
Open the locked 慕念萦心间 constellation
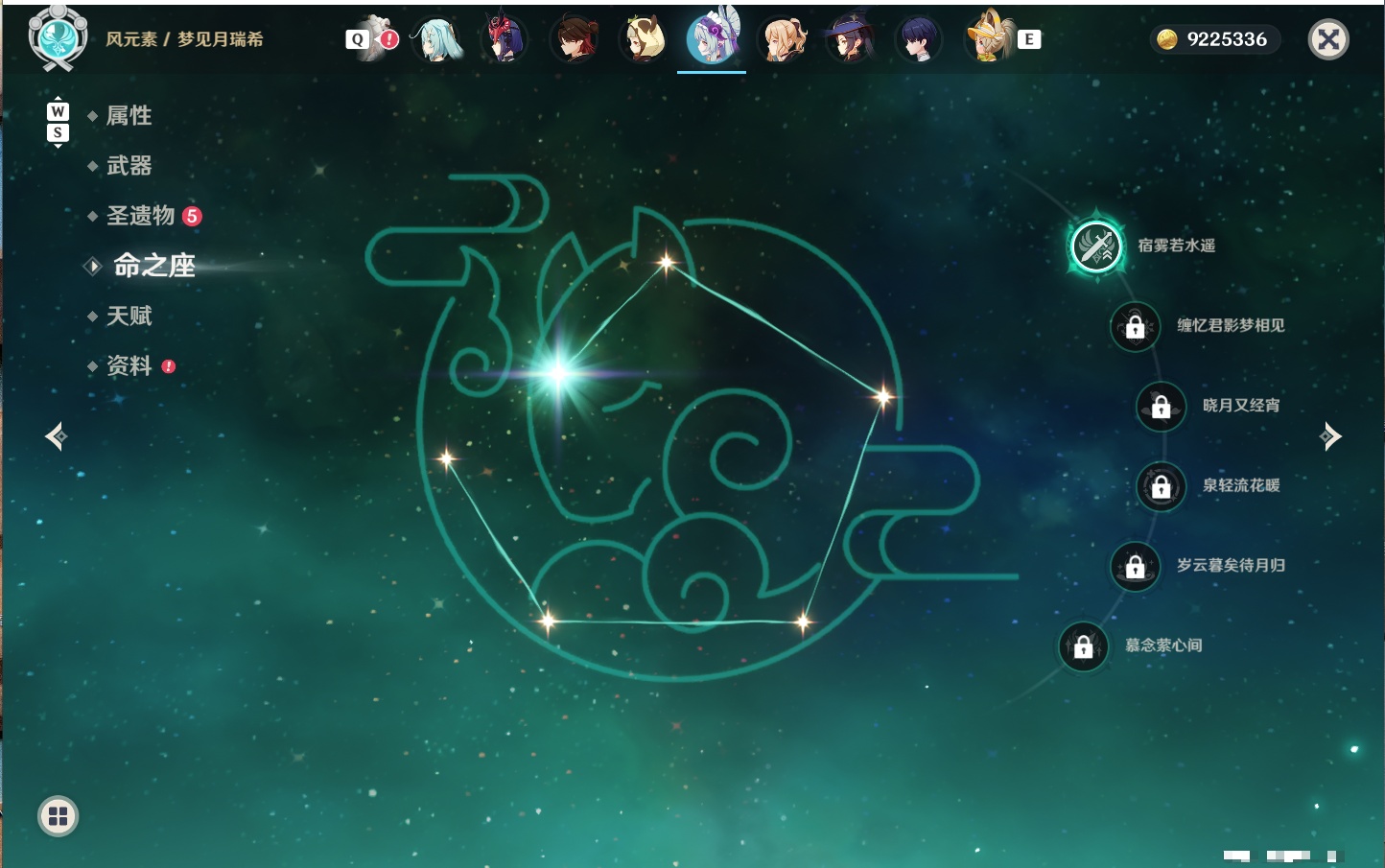(1084, 646)
